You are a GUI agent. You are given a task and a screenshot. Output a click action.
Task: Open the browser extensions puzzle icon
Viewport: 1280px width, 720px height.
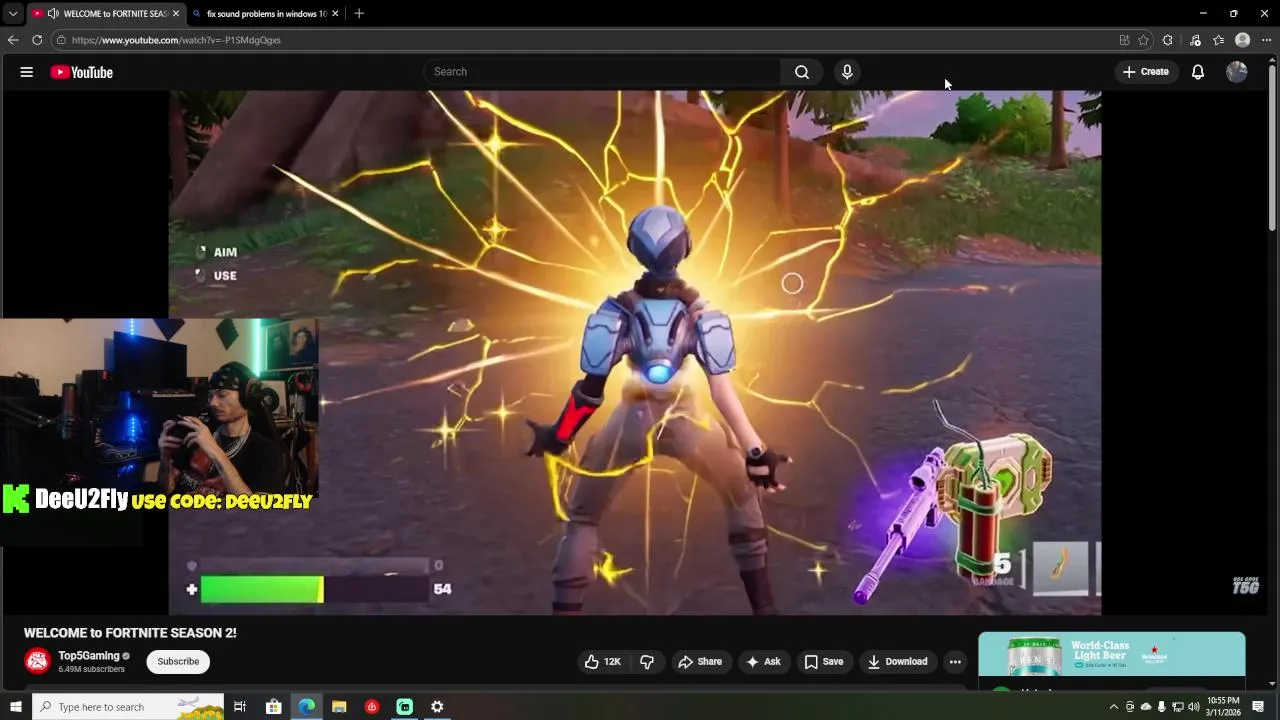click(x=1167, y=40)
